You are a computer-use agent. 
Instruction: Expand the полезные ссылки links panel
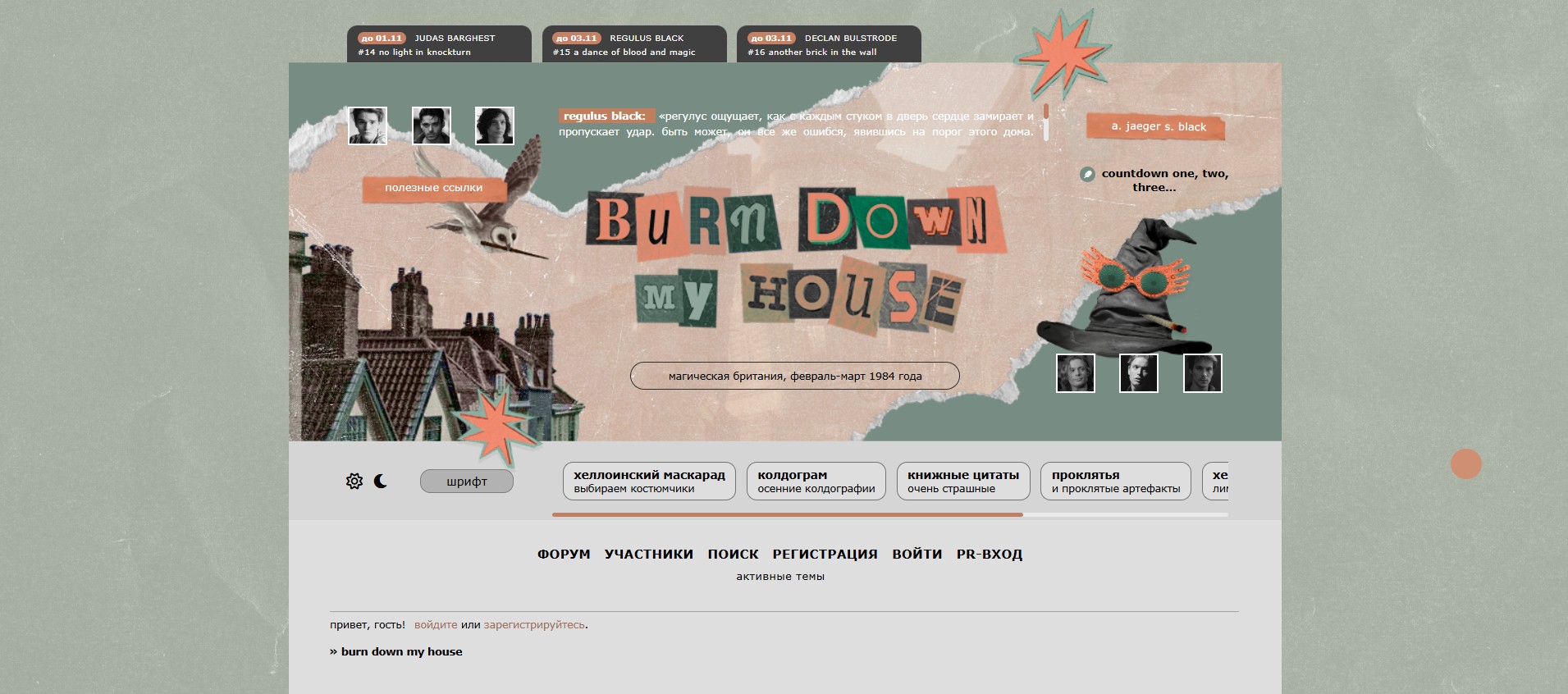(434, 188)
